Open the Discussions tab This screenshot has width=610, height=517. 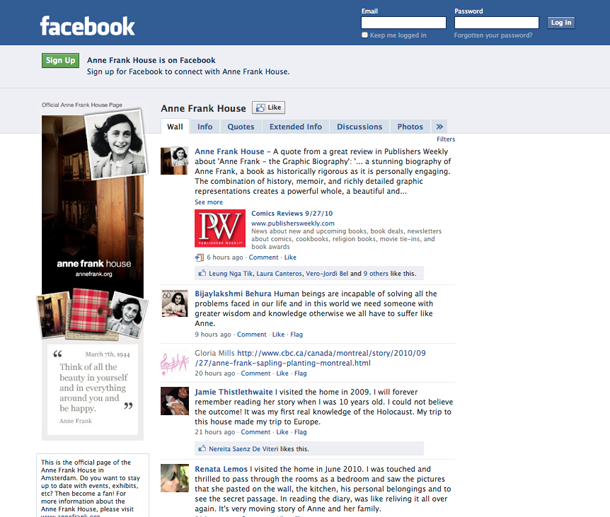(x=359, y=127)
